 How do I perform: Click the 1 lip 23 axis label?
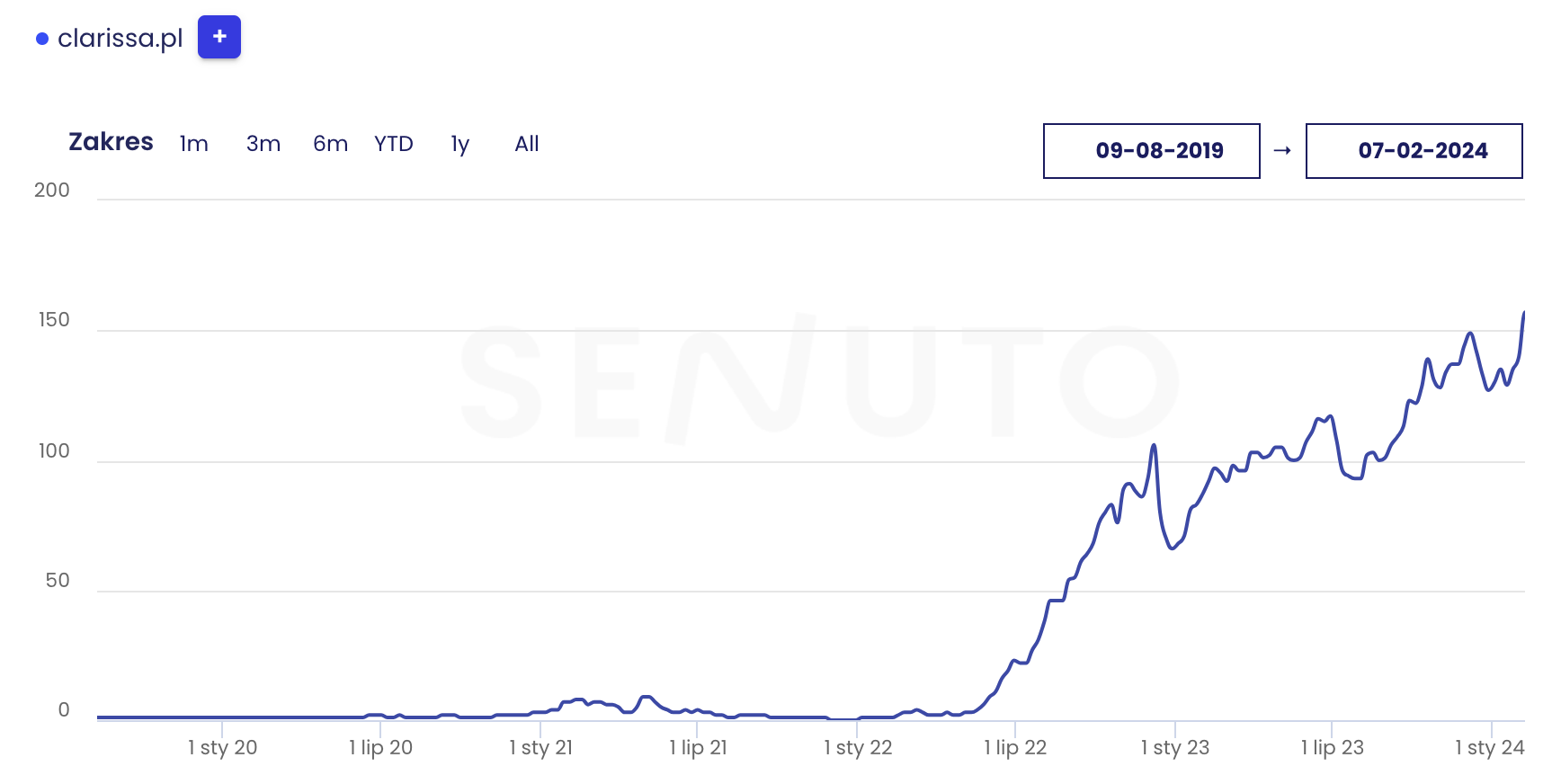pyautogui.click(x=1333, y=747)
